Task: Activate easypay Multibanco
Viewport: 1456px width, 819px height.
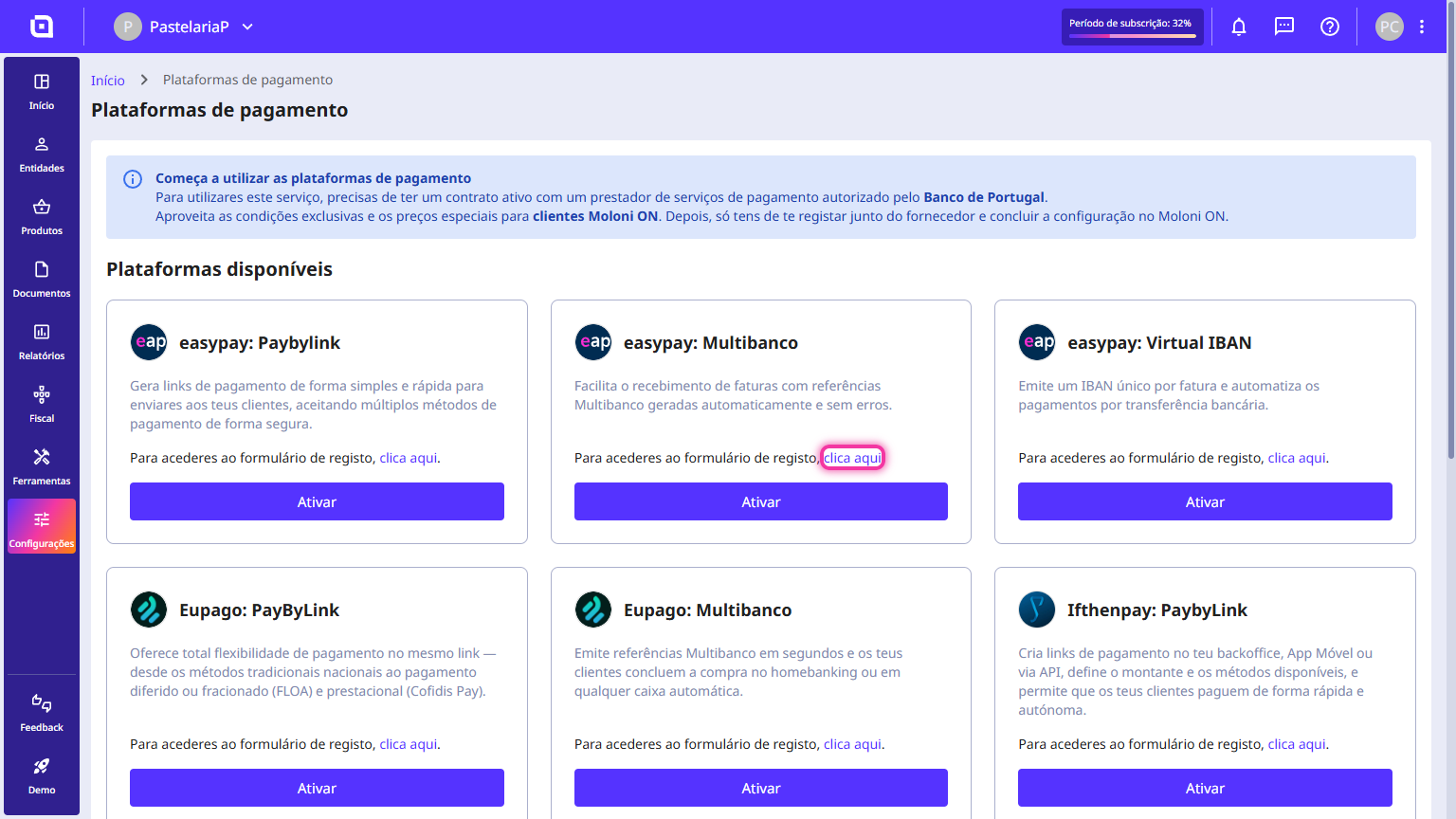Action: click(x=761, y=501)
